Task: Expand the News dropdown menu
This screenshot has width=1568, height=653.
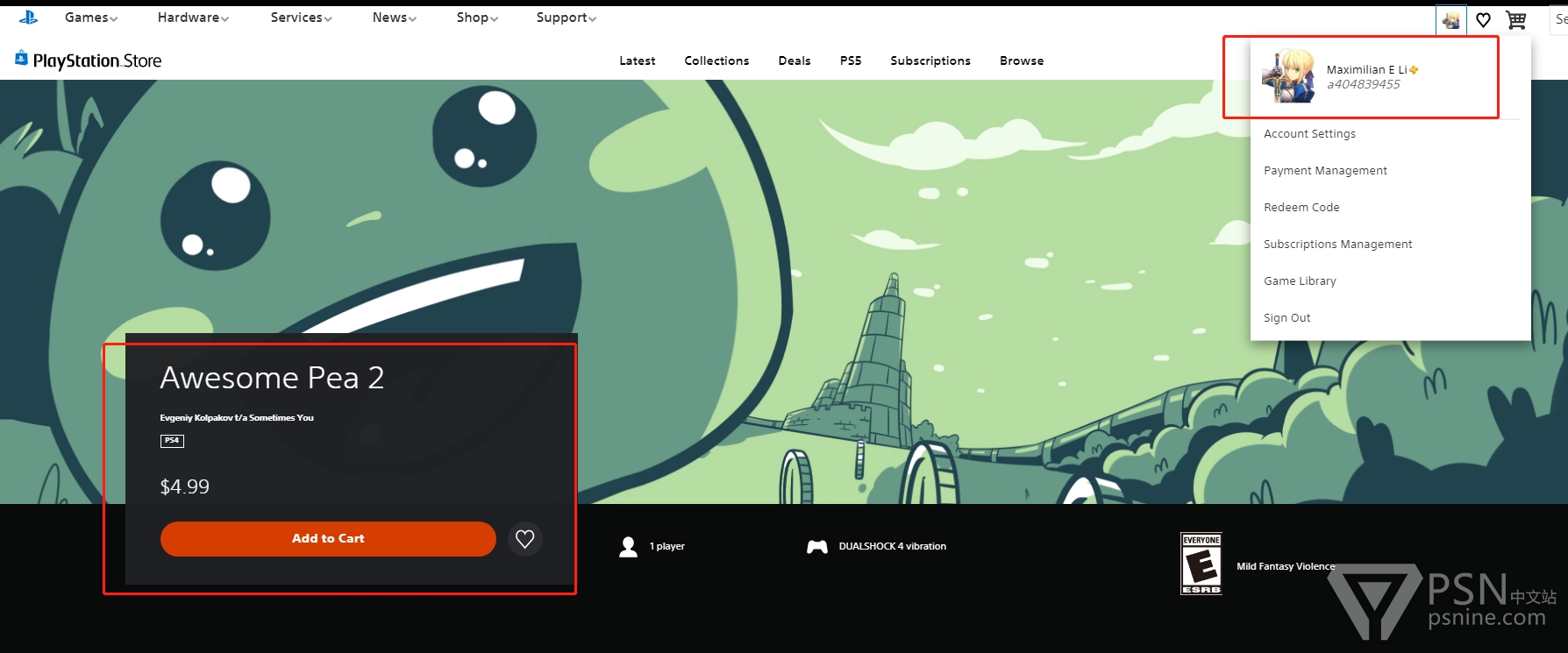Action: coord(394,18)
